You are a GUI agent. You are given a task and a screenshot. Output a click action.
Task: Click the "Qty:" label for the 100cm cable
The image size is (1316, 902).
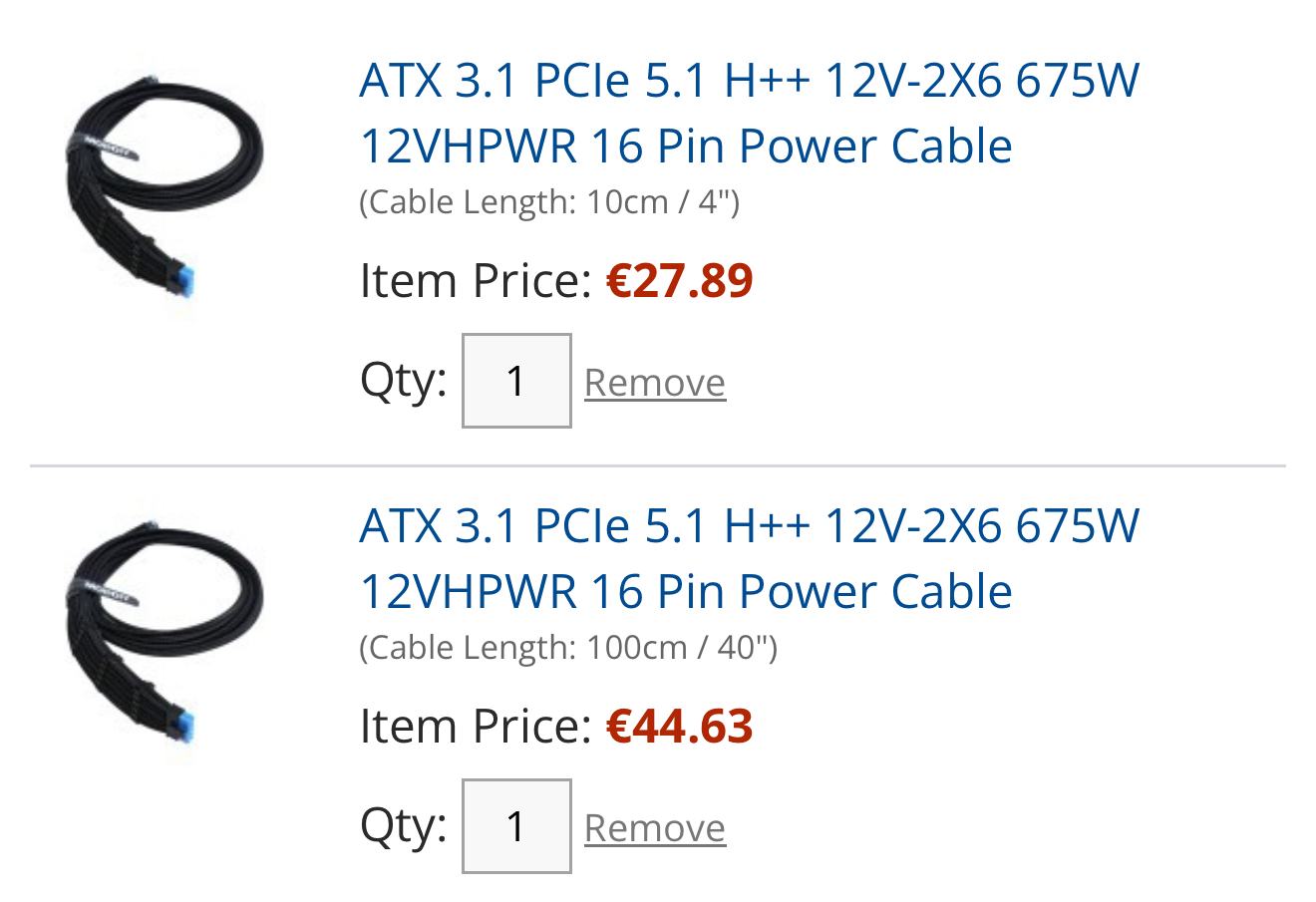click(403, 825)
